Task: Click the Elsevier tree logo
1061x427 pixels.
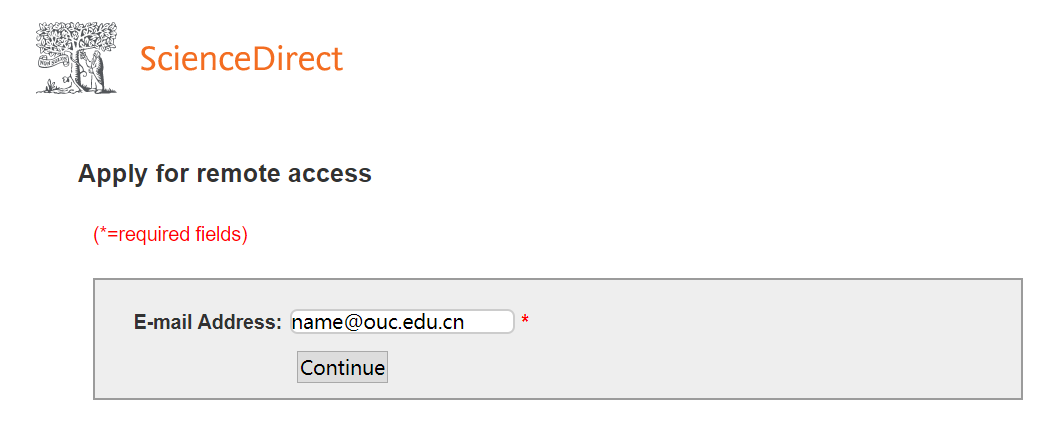Action: pos(76,58)
